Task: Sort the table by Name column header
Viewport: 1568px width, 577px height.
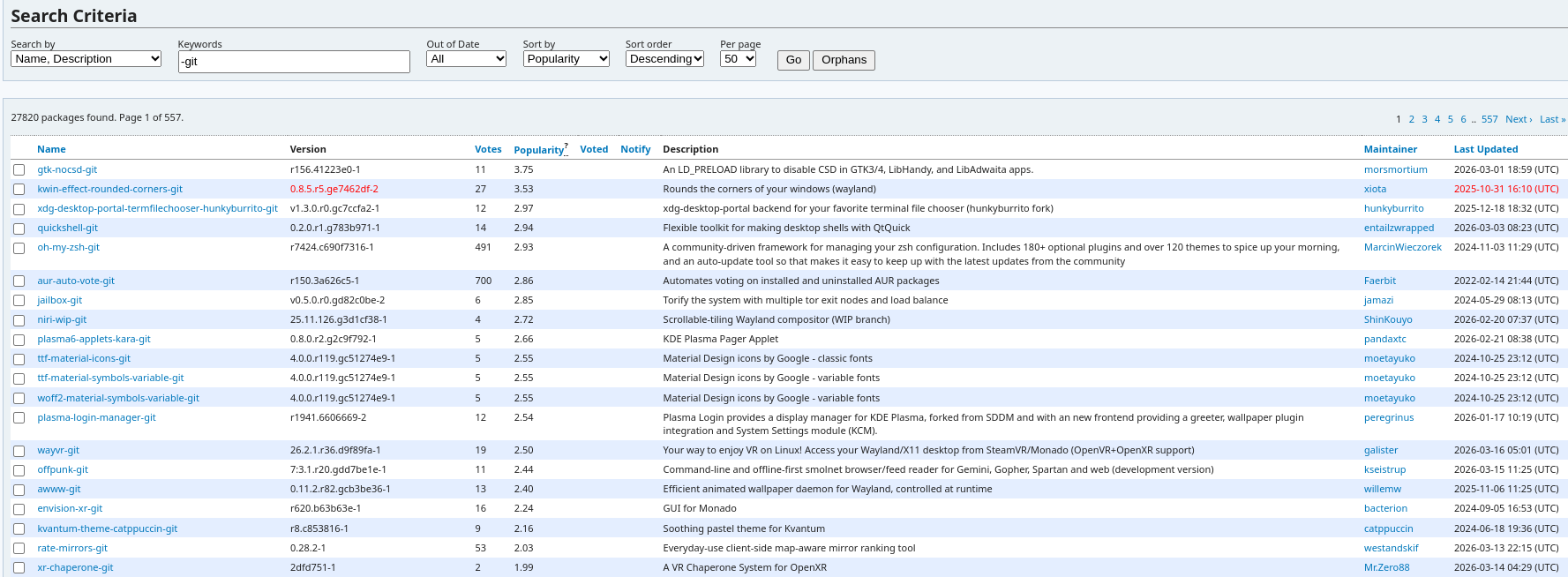Action: coord(51,150)
